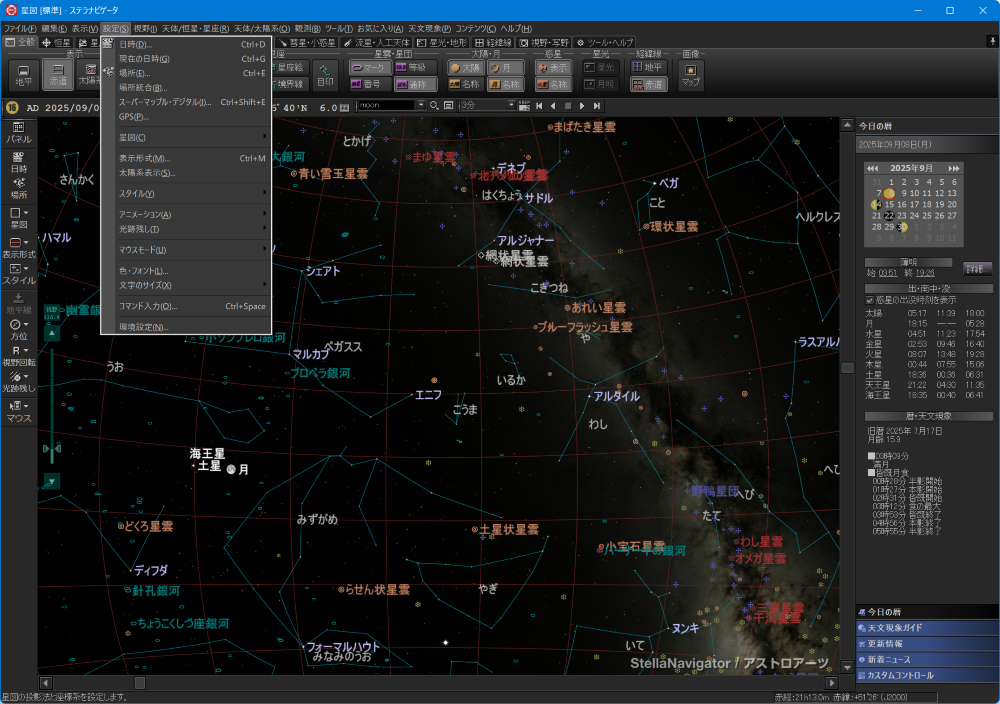Screen dimensions: 1000x704
Task: Select the 地平 horizon coordinate button
Action: [23, 75]
